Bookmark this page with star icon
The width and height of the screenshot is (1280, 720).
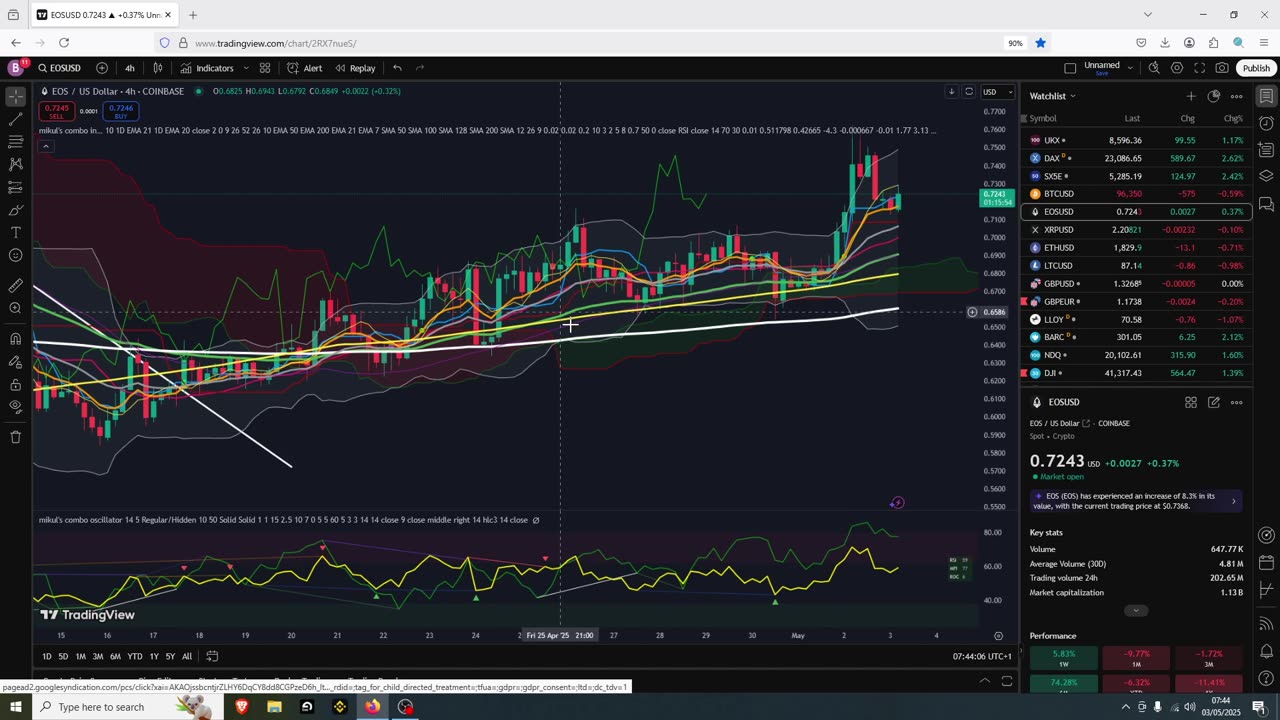[1041, 43]
